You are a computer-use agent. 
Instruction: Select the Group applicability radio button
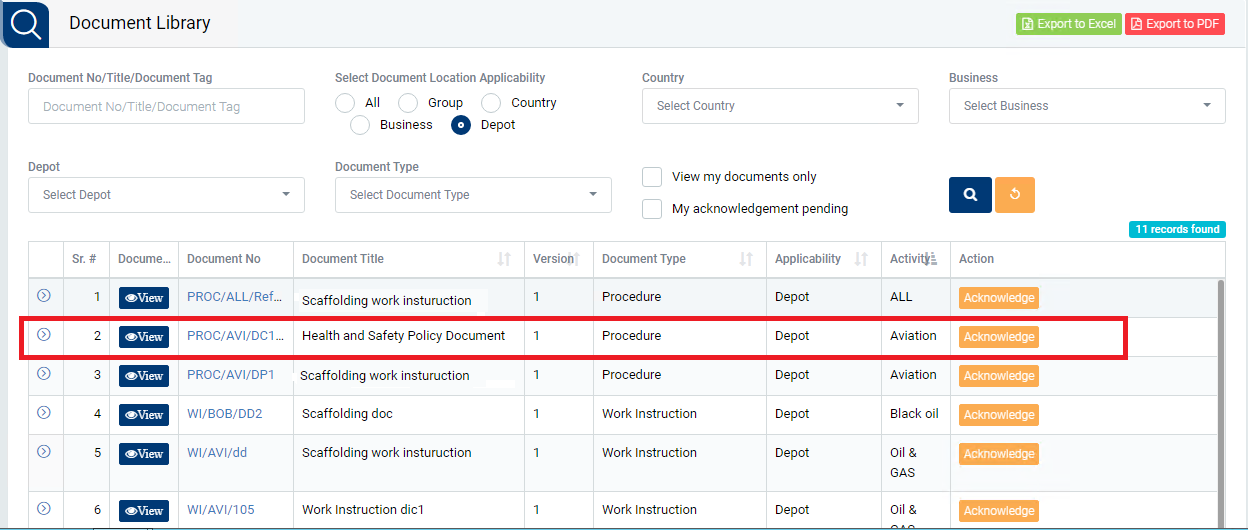pyautogui.click(x=408, y=103)
